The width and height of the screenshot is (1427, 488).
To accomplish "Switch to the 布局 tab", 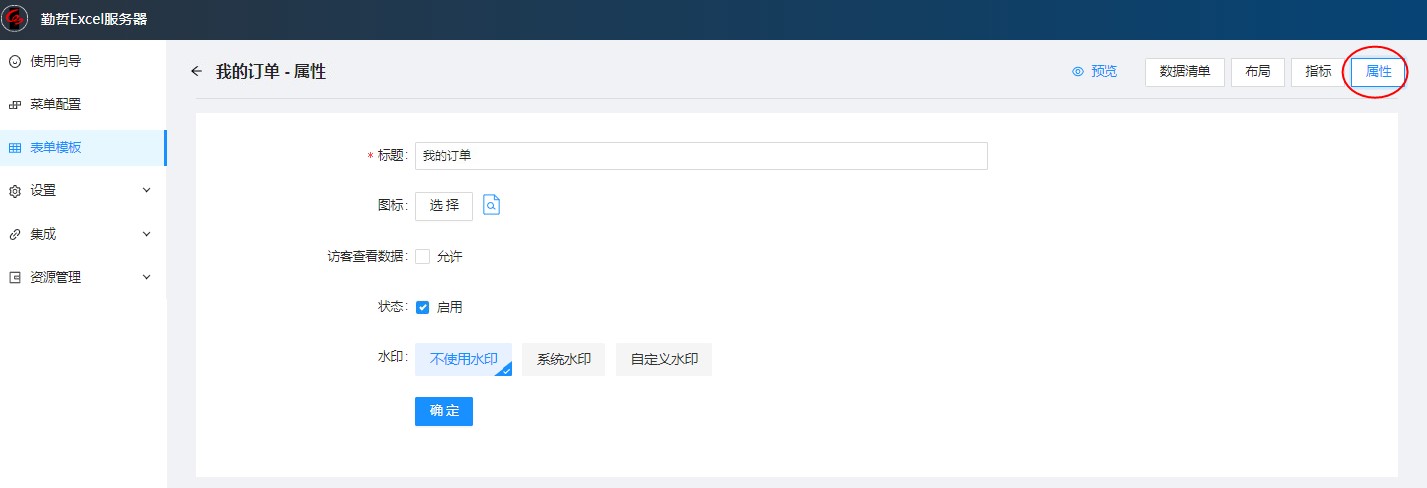I will 1258,72.
